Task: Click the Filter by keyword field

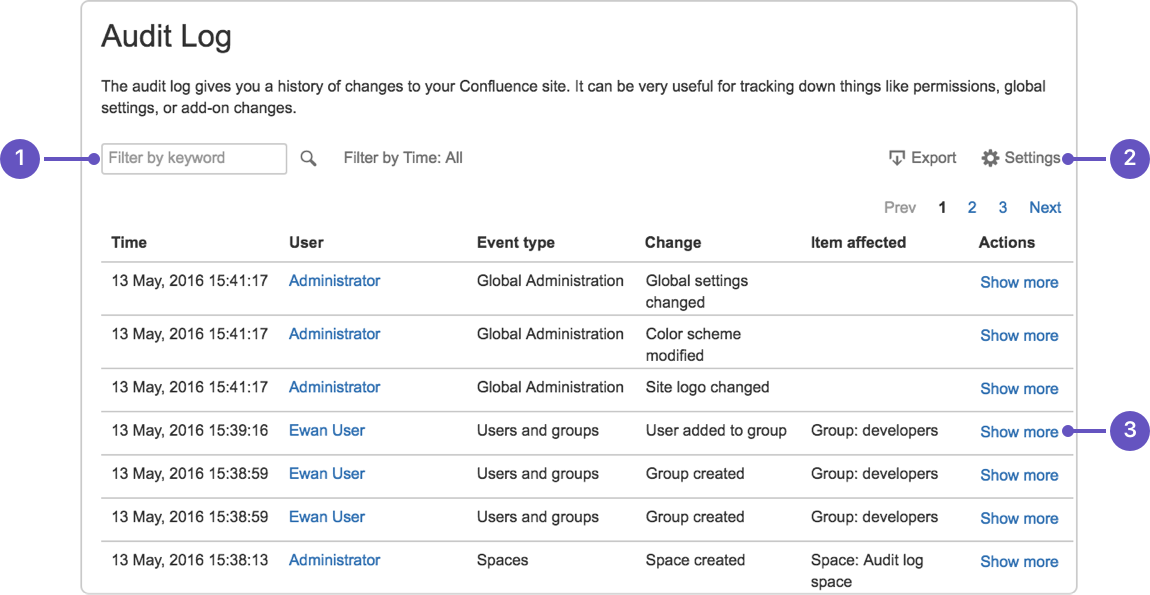Action: tap(194, 158)
